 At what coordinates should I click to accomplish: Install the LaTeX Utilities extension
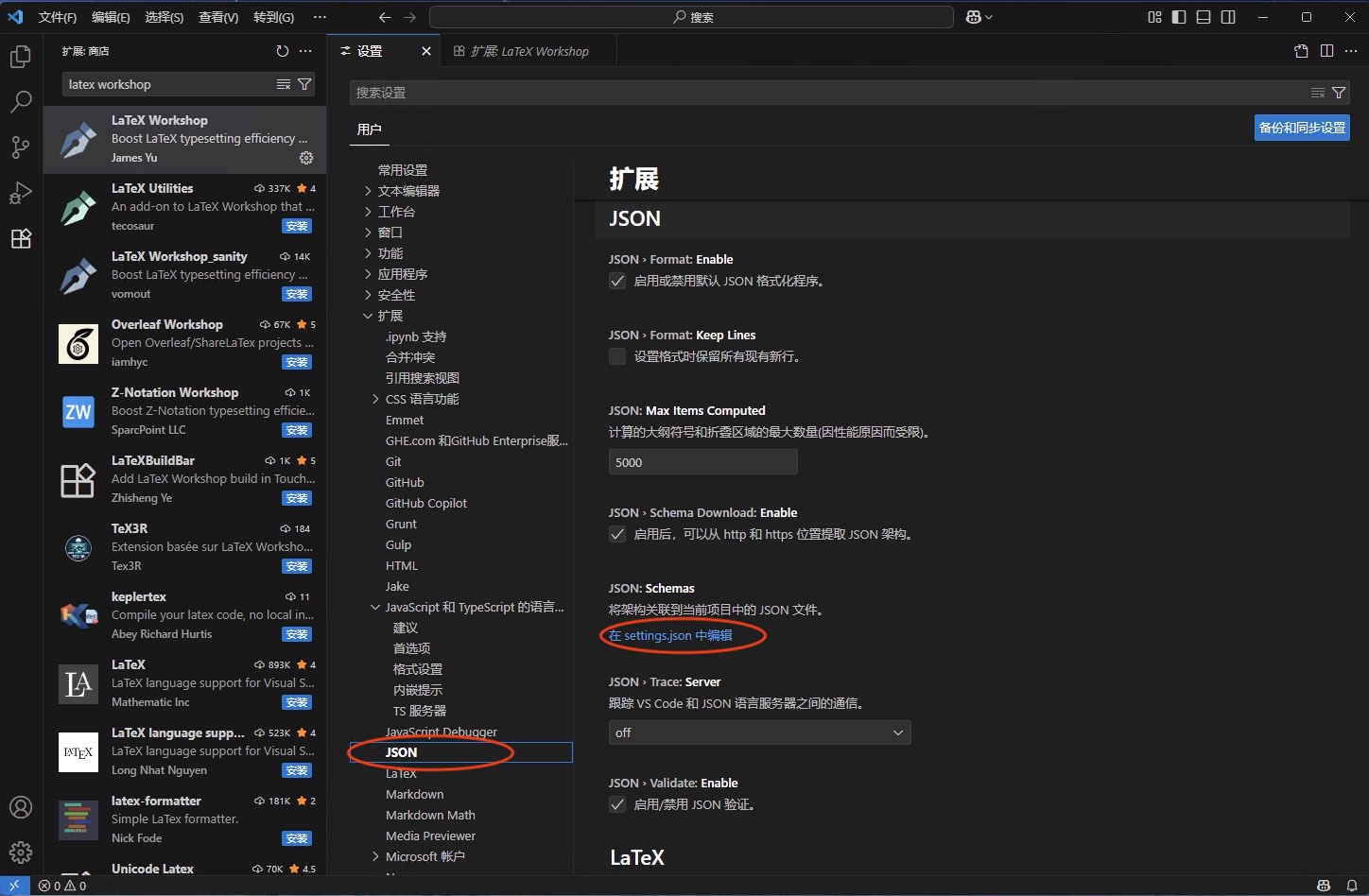(297, 226)
